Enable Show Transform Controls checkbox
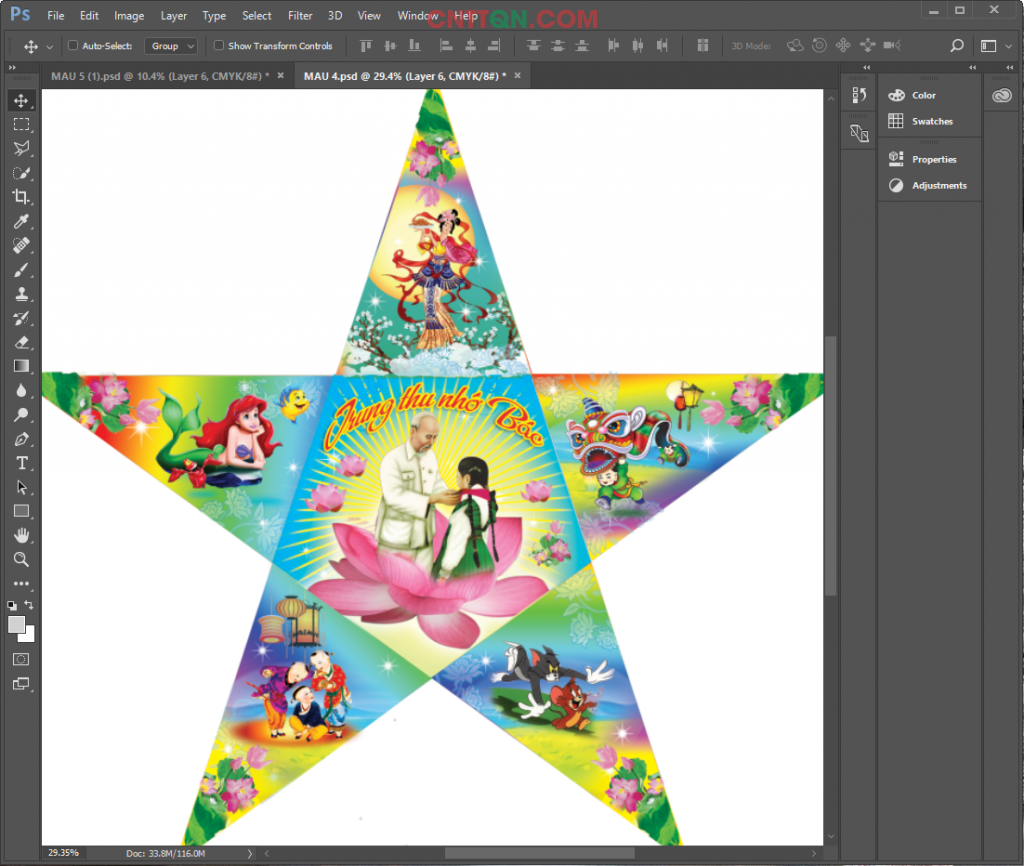This screenshot has height=866, width=1024. (x=219, y=46)
